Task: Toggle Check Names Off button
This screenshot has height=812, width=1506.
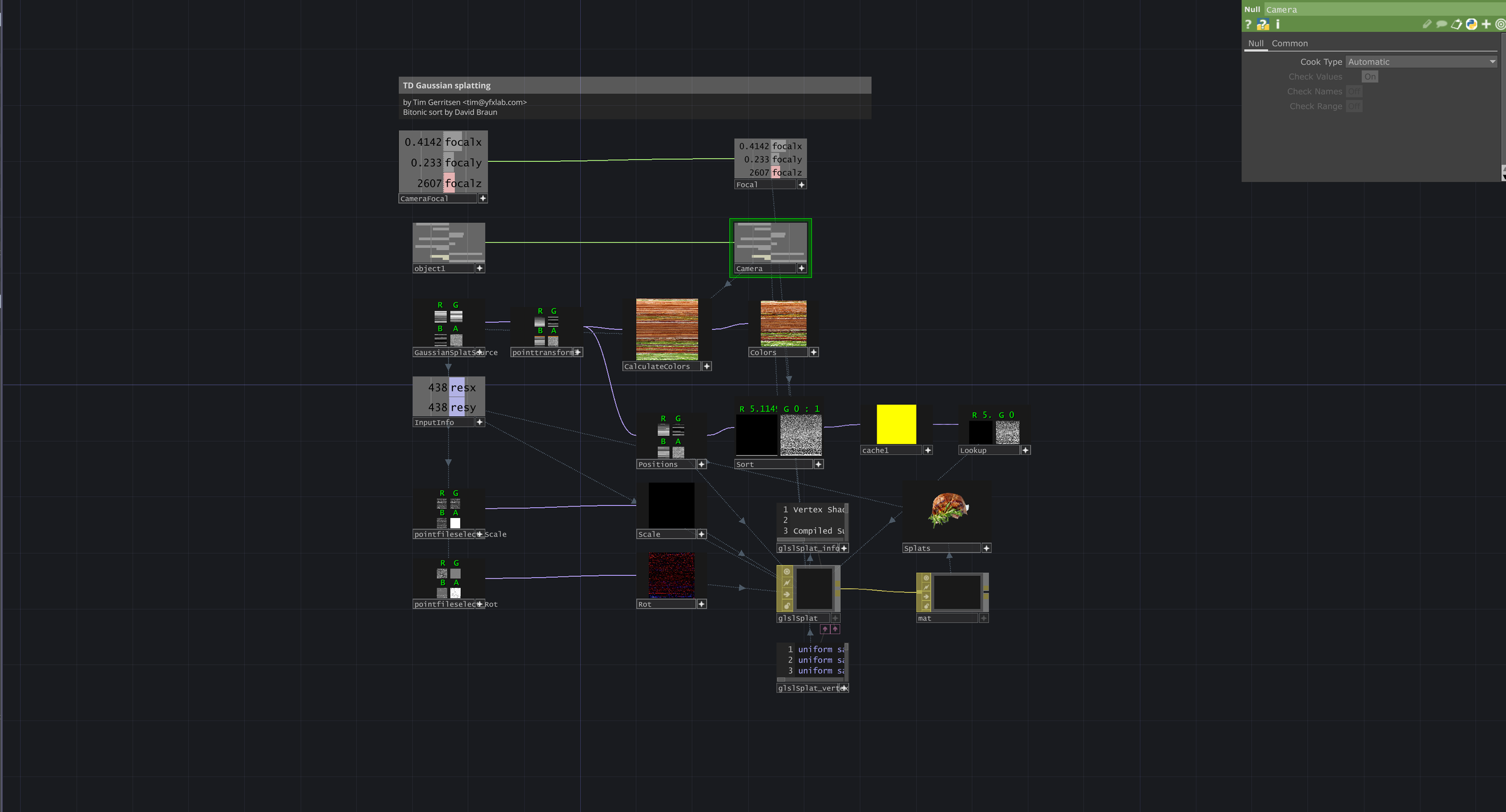Action: pos(1354,92)
